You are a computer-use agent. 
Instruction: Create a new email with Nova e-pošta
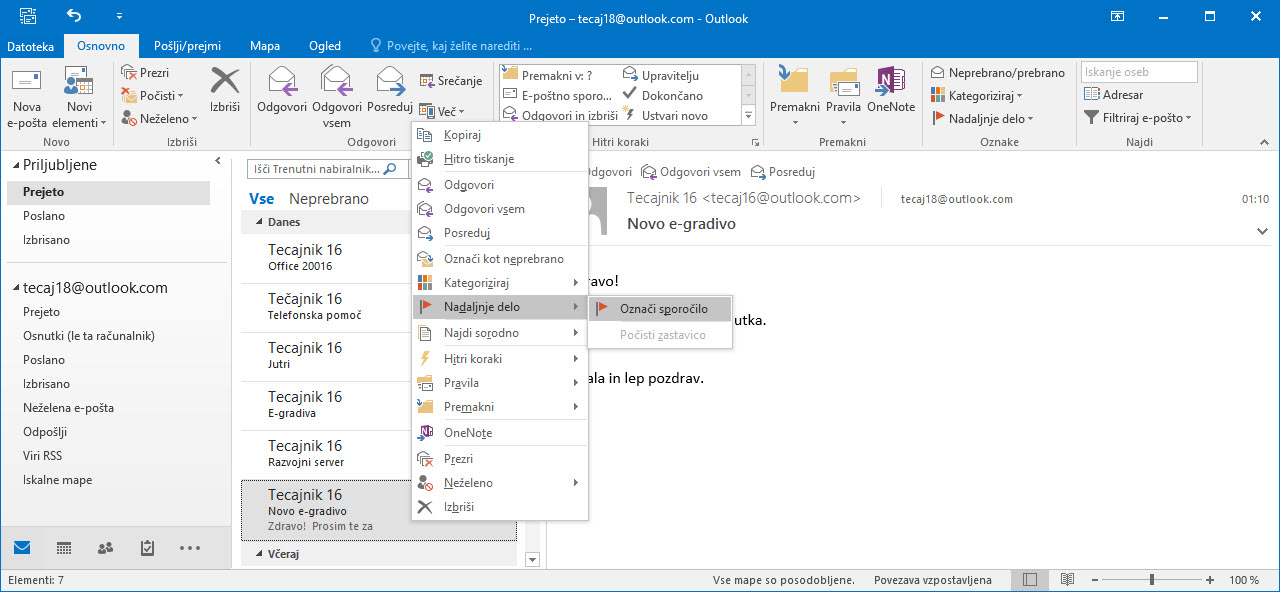coord(26,99)
